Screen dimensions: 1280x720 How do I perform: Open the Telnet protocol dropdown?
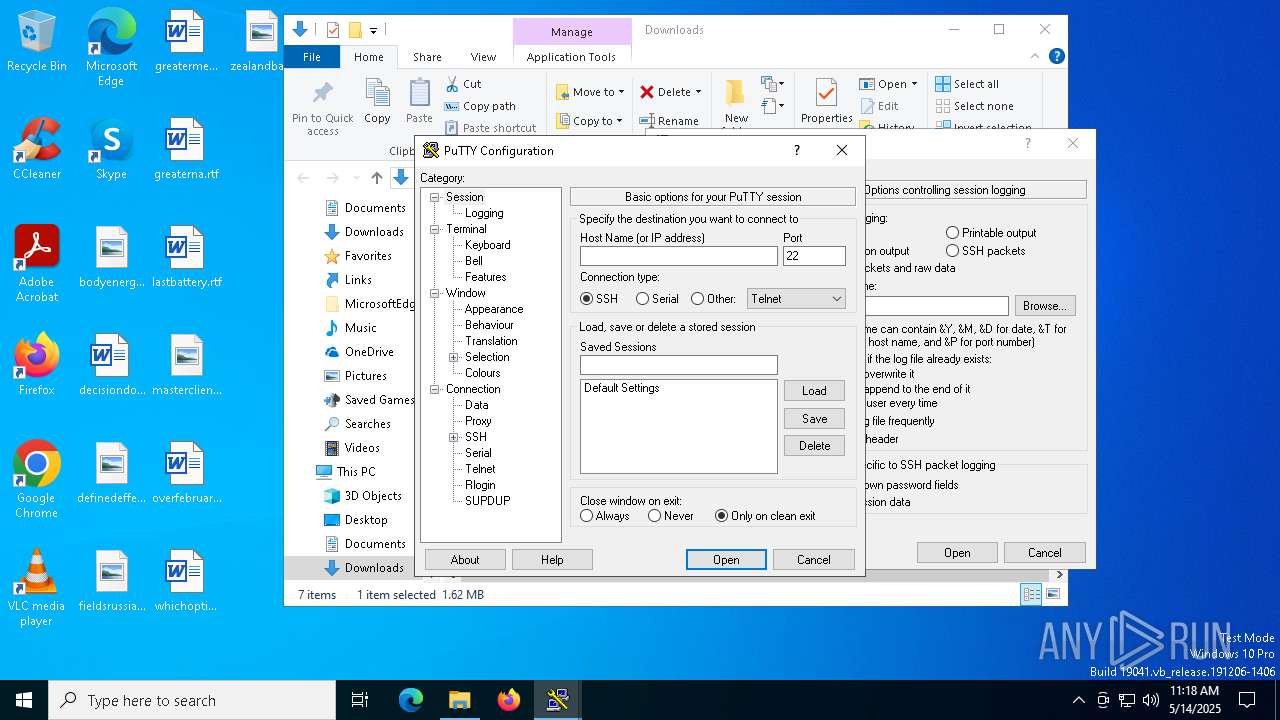795,299
